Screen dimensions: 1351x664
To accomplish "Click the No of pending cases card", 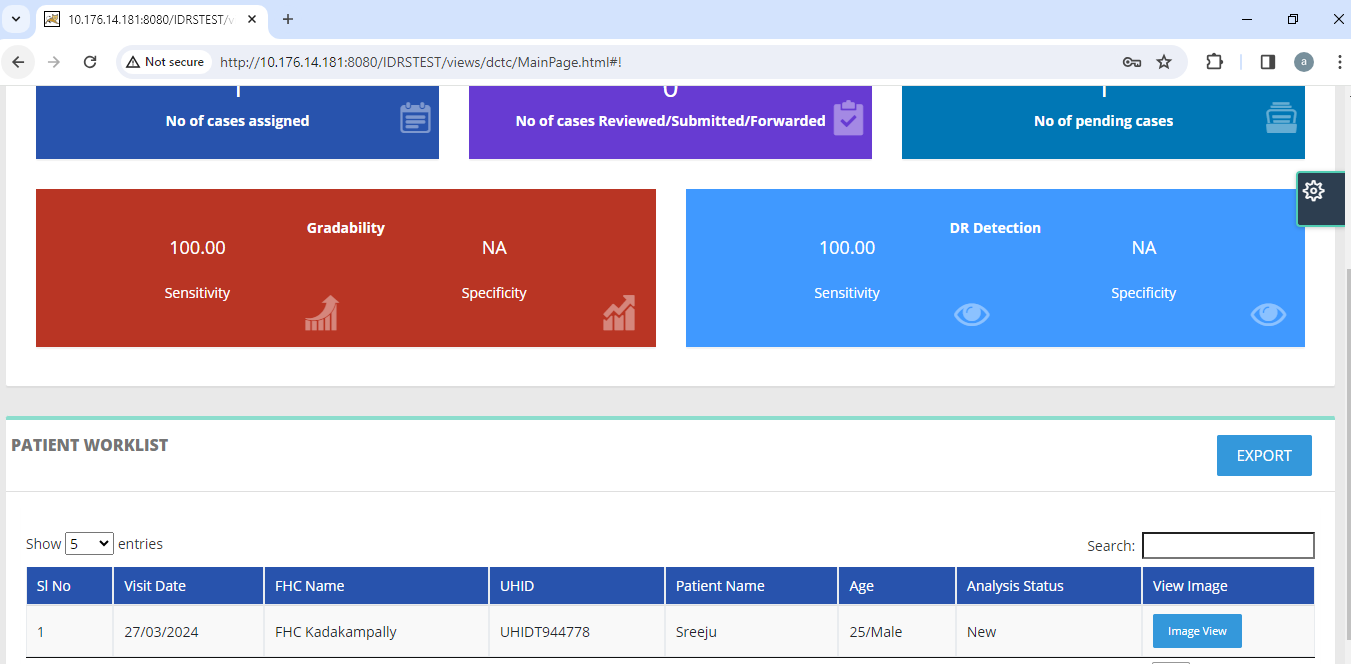I will coord(1103,122).
